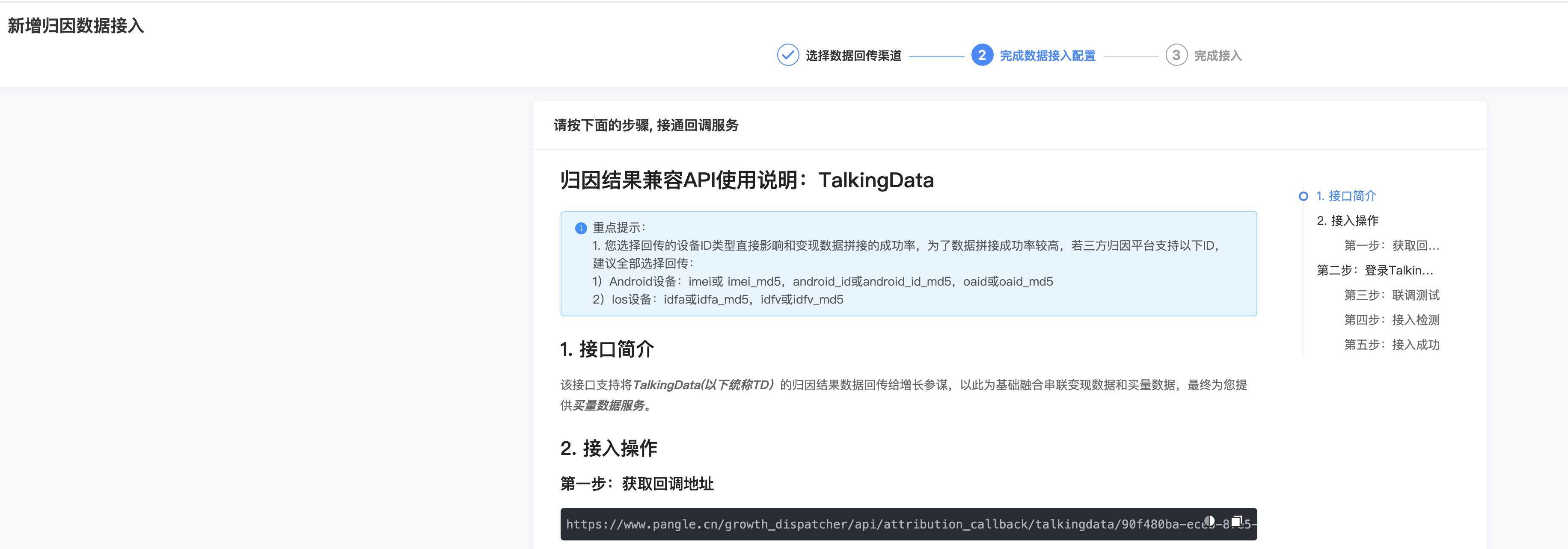Click the heading 请按下面的步骤, 接通回调服务
This screenshot has height=549, width=1568.
pyautogui.click(x=646, y=125)
